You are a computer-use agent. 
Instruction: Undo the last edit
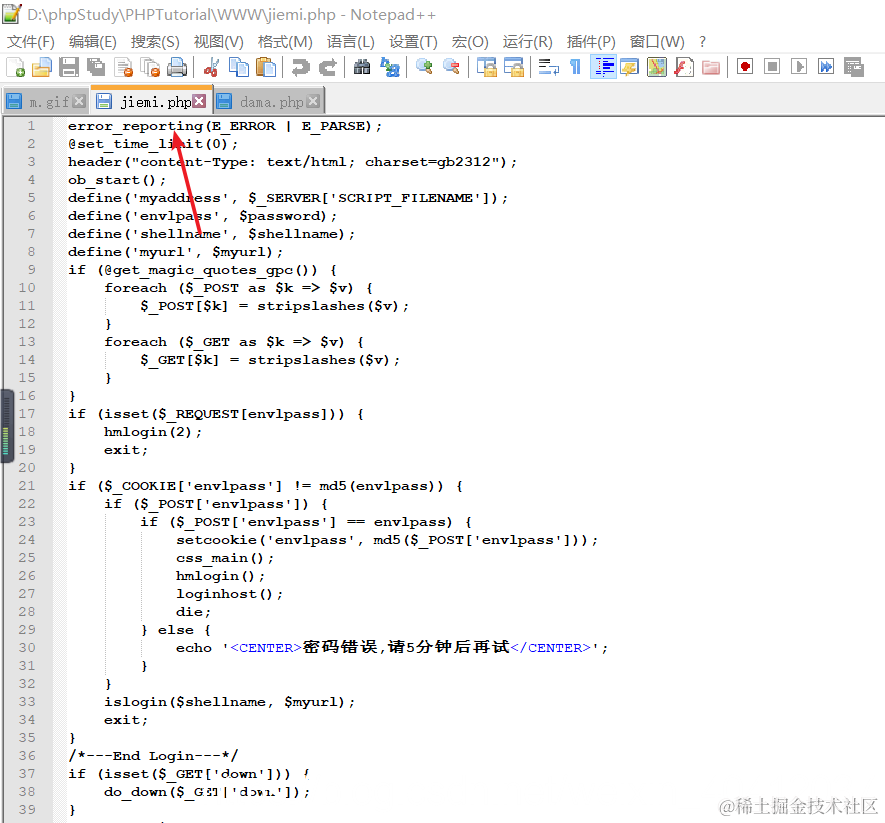pos(300,67)
